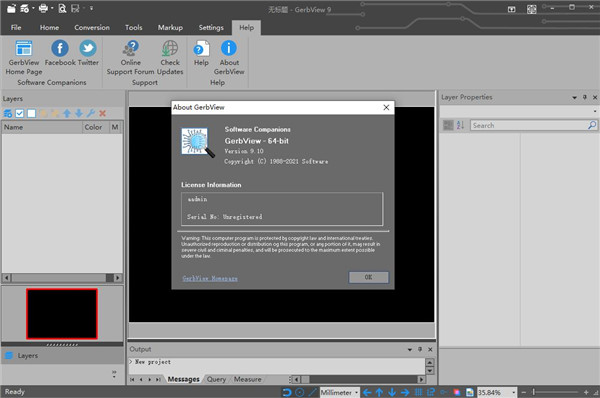
Task: Click OK in About GerbView dialog
Action: [x=368, y=277]
